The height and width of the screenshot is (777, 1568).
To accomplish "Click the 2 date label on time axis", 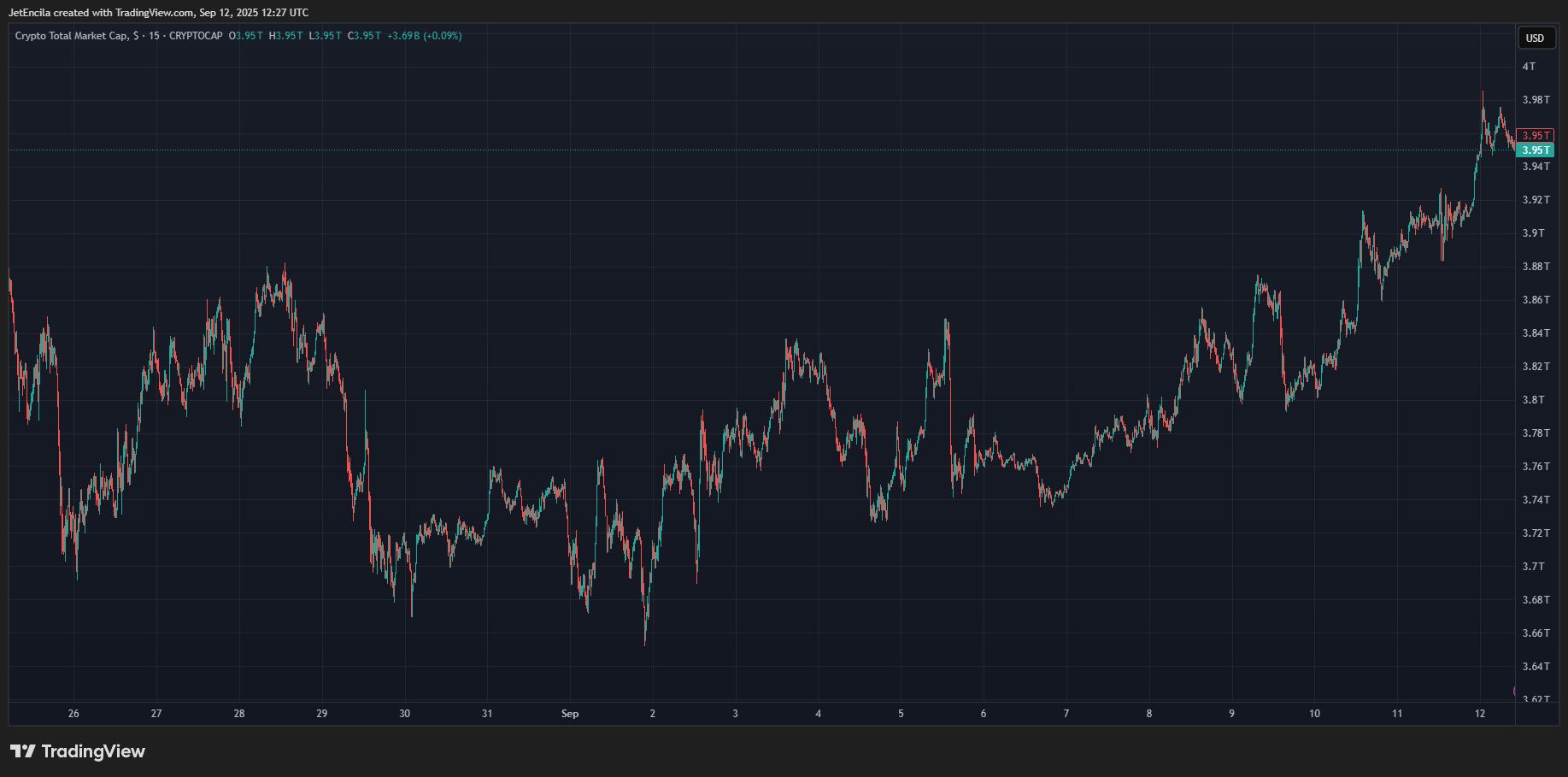I will (653, 714).
